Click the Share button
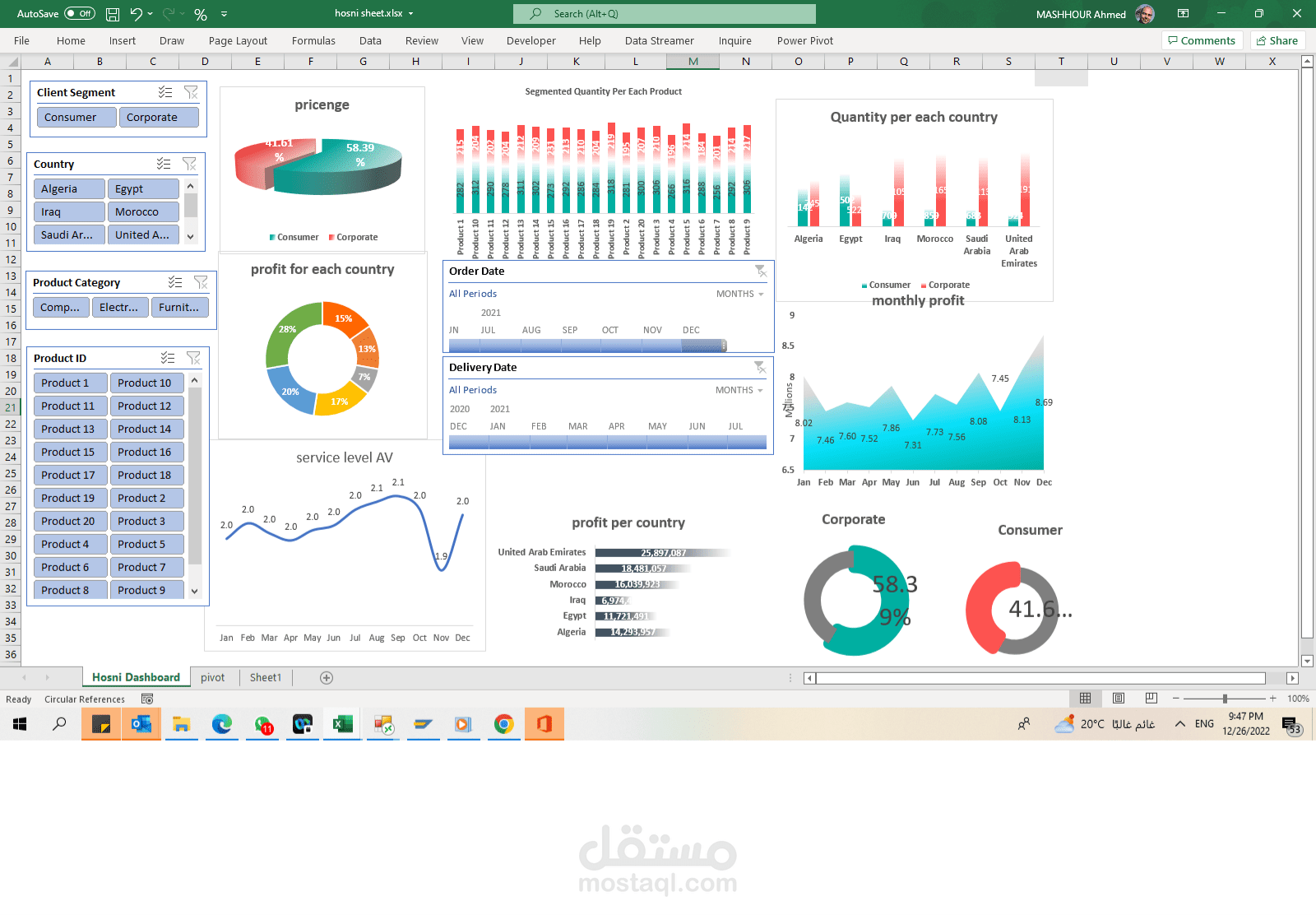This screenshot has width=1316, height=915. click(x=1277, y=40)
